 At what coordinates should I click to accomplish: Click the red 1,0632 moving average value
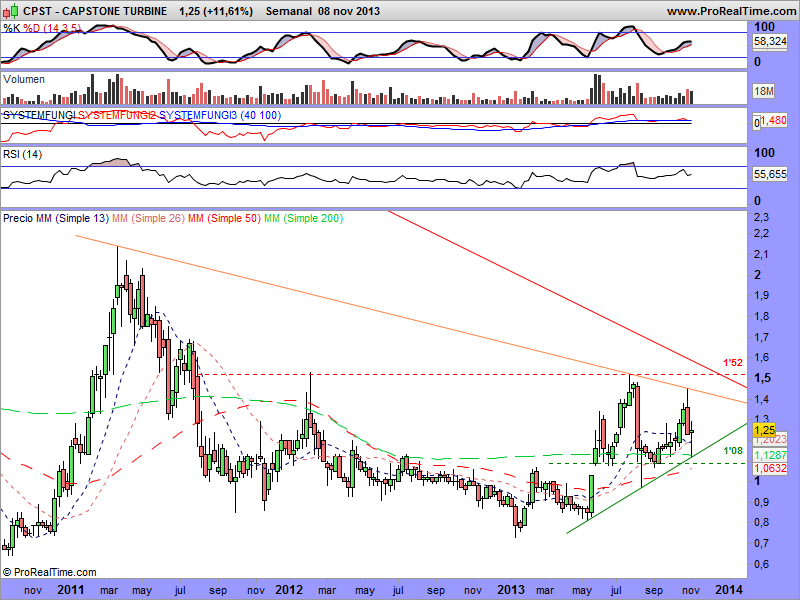pyautogui.click(x=770, y=468)
